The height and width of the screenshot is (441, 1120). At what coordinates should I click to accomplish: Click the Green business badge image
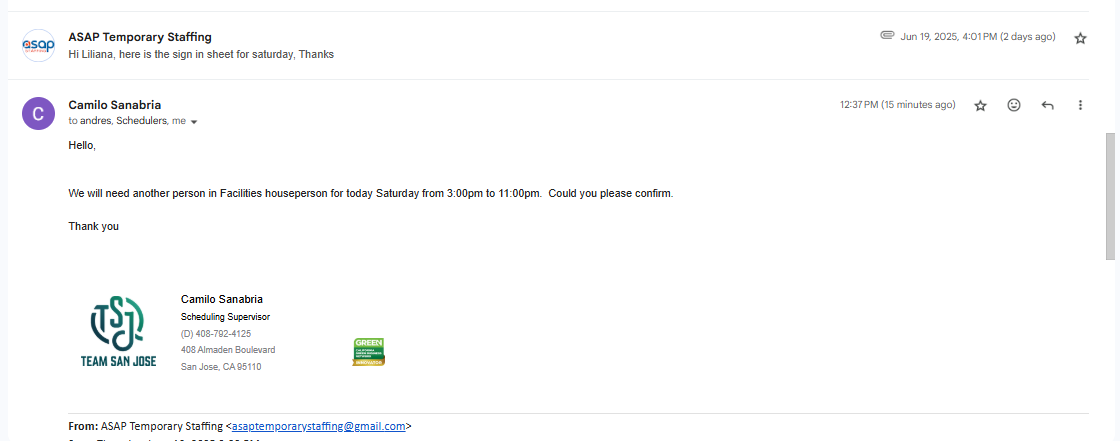pos(369,351)
